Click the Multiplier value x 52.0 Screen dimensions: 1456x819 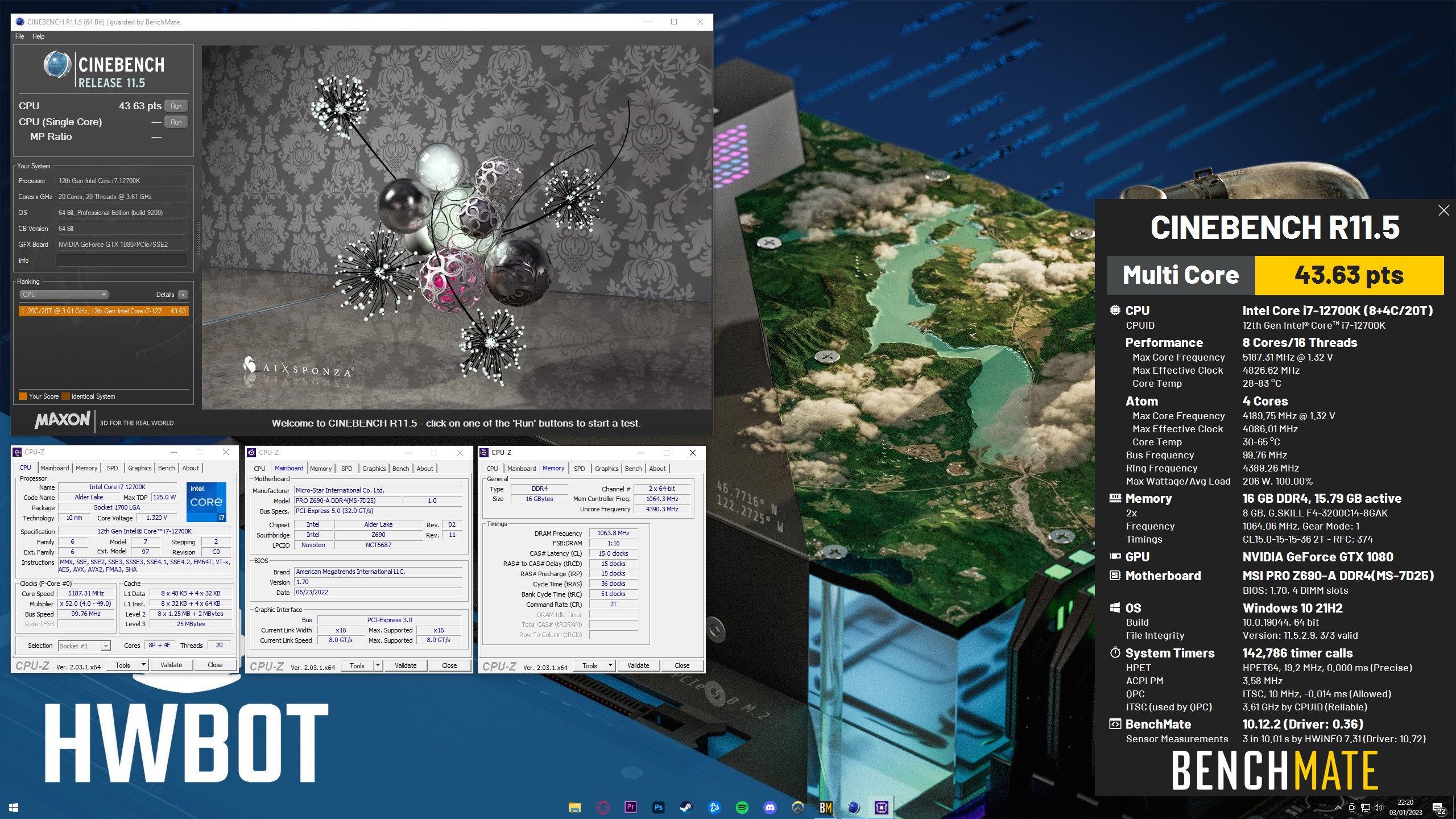click(x=86, y=604)
